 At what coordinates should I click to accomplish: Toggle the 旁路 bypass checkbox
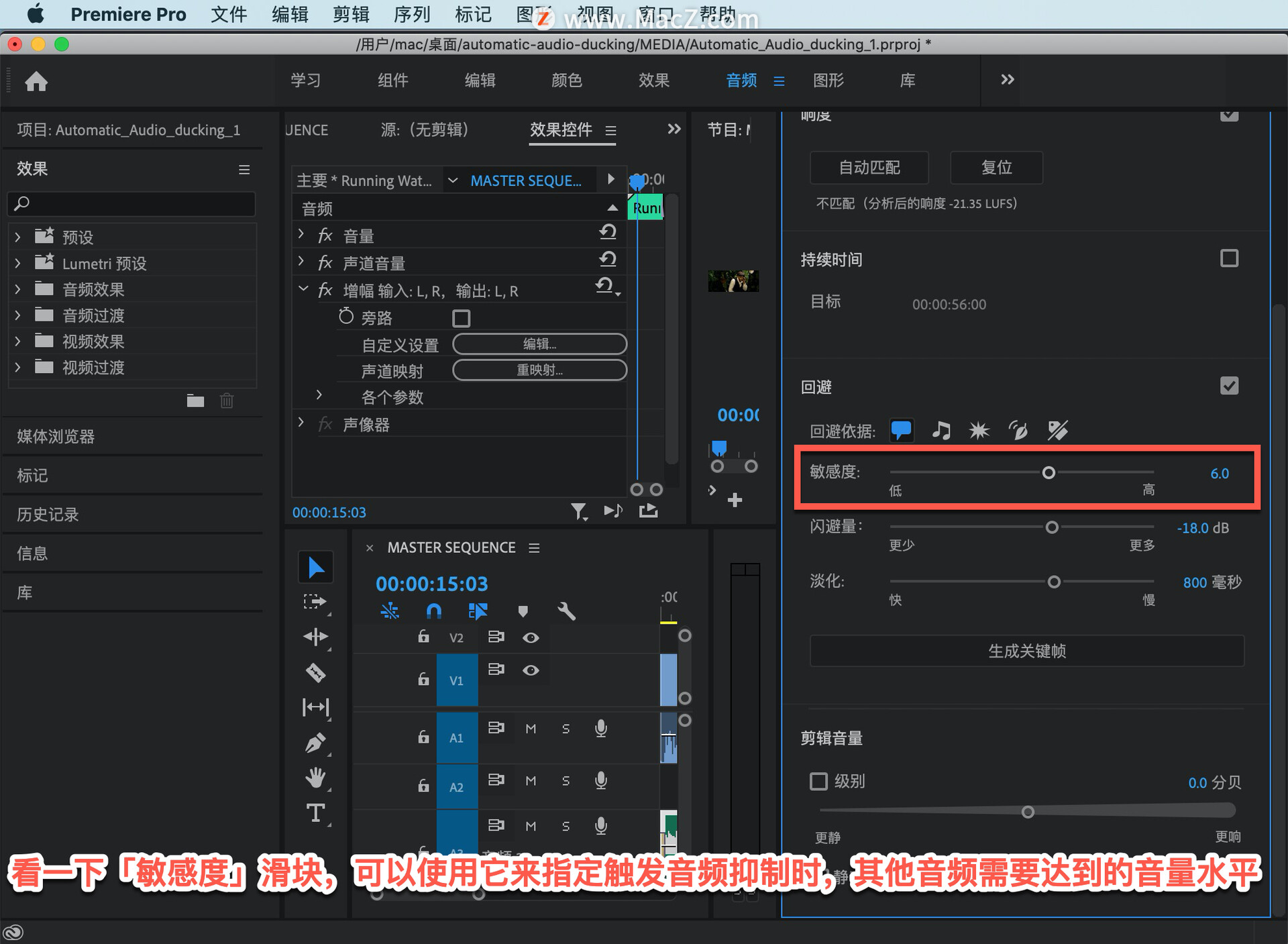(x=462, y=318)
